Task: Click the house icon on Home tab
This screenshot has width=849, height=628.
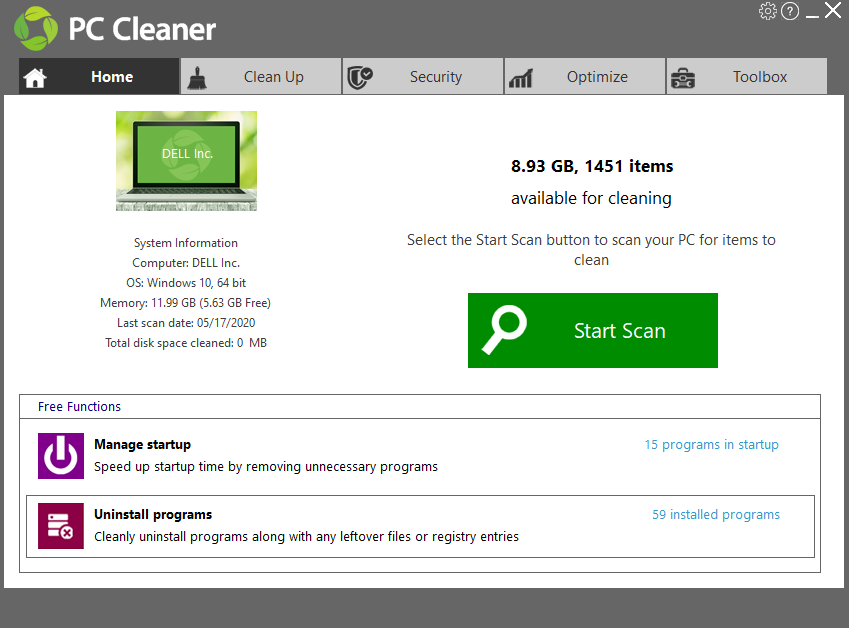Action: point(35,78)
